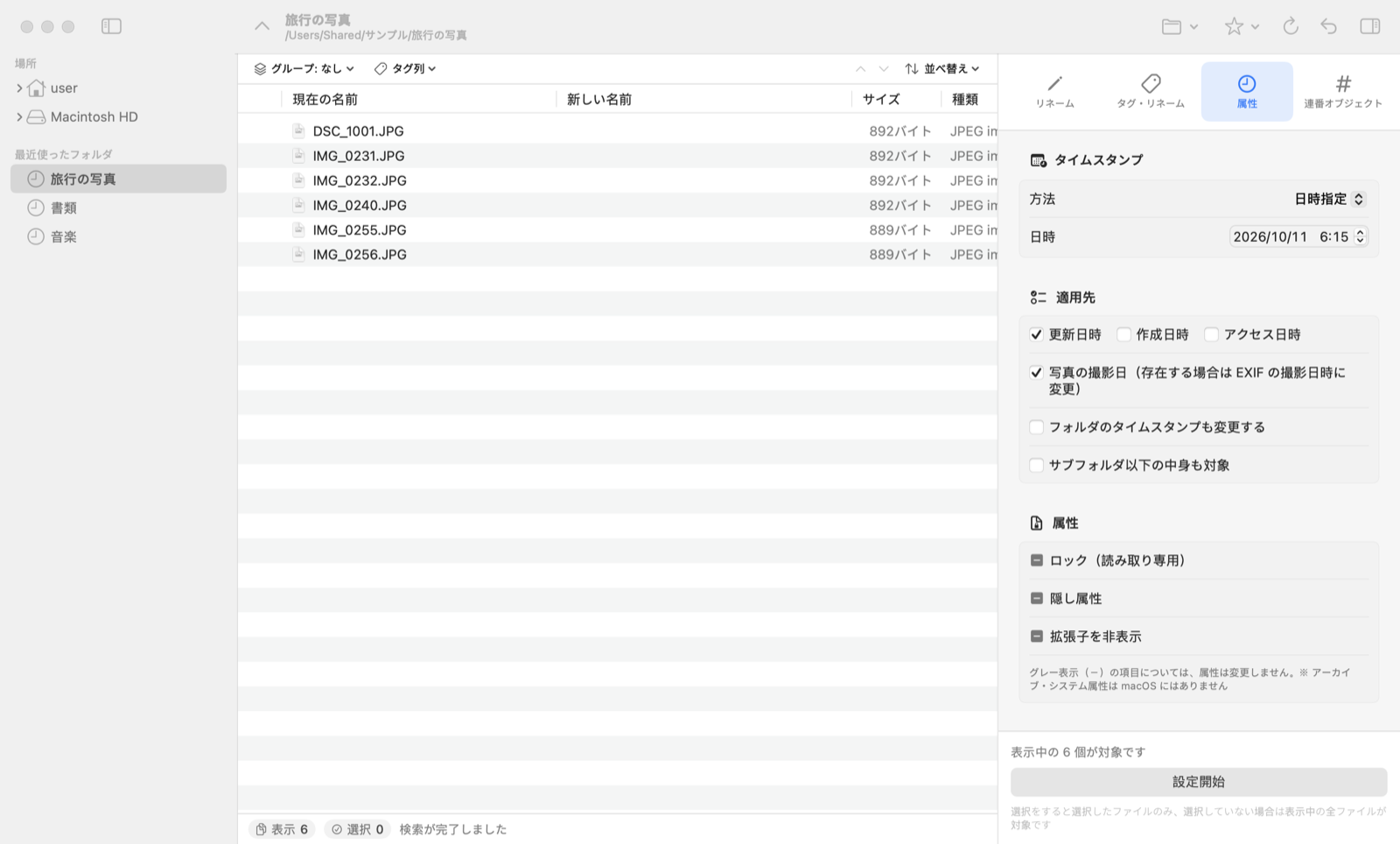Image resolution: width=1400 pixels, height=844 pixels.
Task: Select the user home location
Action: point(63,88)
